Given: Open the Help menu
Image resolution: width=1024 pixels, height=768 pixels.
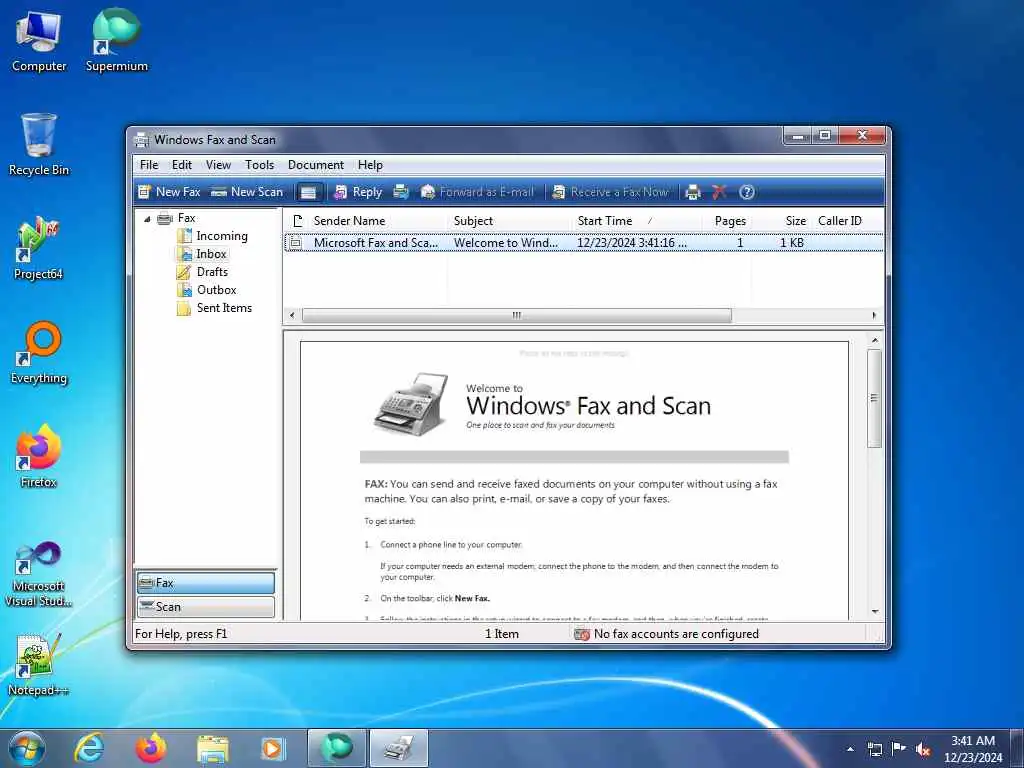Looking at the screenshot, I should coord(370,165).
